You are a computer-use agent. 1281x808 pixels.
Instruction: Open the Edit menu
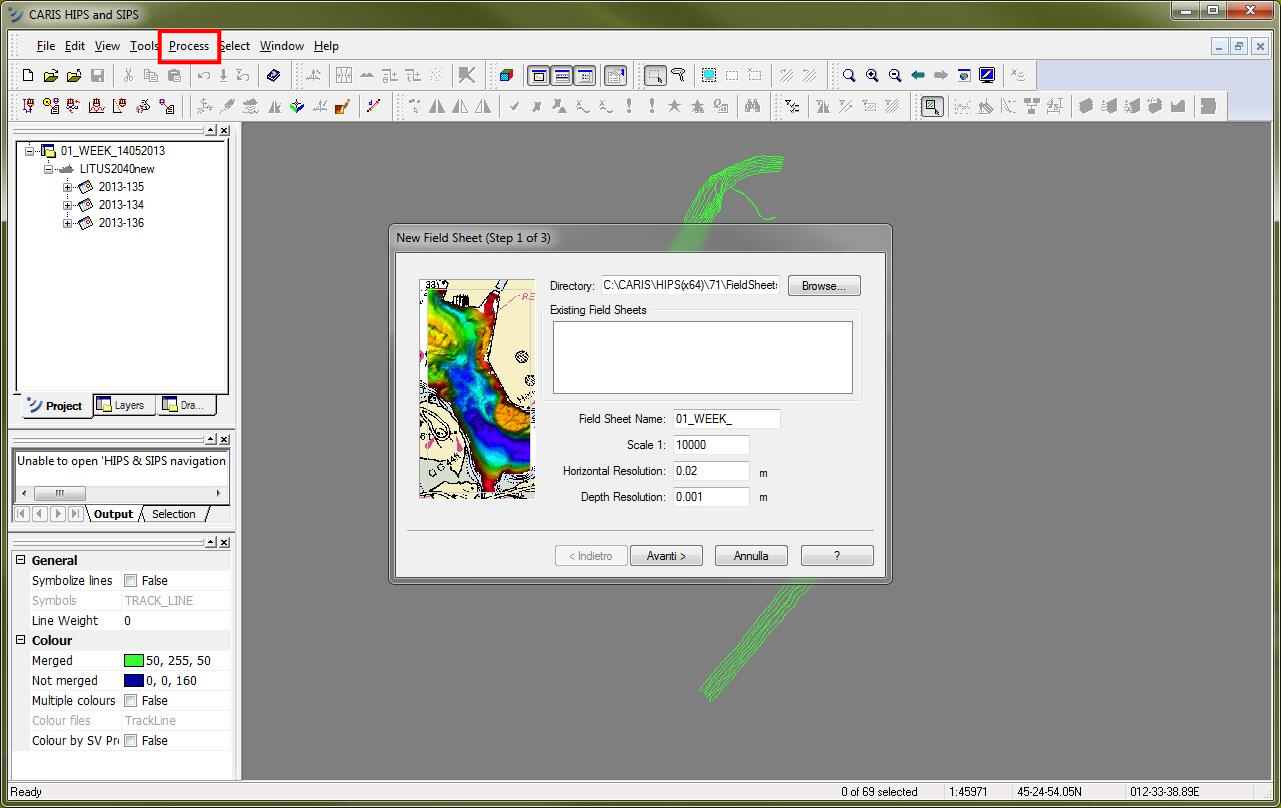pyautogui.click(x=75, y=46)
